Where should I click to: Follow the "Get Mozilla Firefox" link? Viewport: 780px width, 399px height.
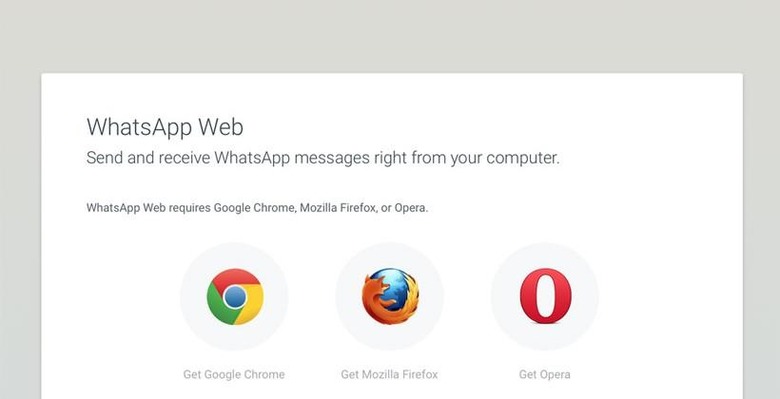coord(390,374)
